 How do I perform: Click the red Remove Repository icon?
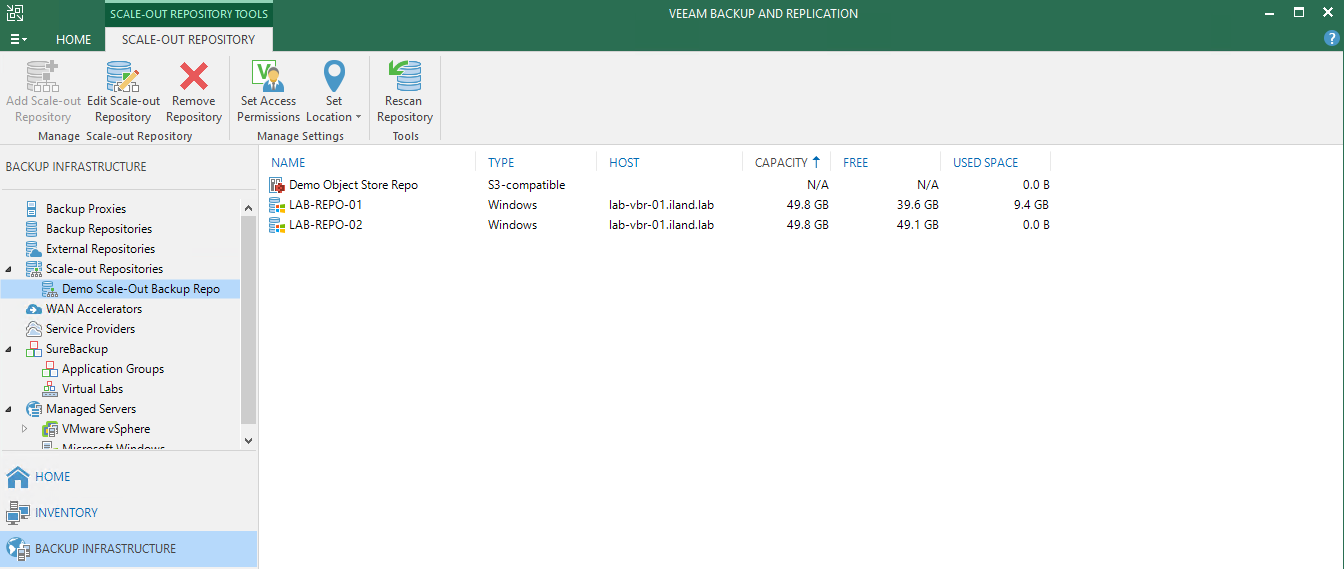click(193, 77)
